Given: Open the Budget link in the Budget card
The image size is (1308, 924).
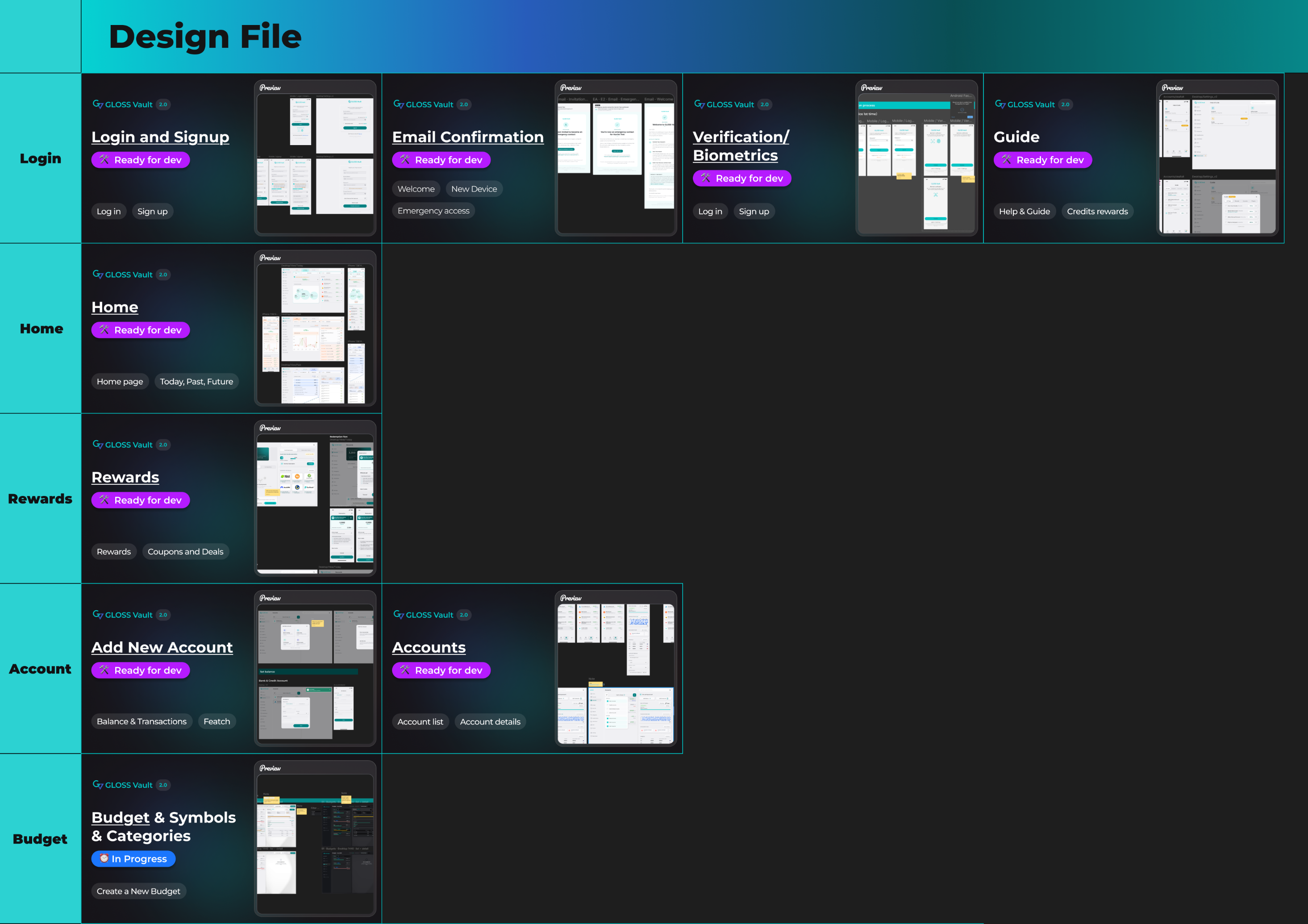Looking at the screenshot, I should pos(120,817).
